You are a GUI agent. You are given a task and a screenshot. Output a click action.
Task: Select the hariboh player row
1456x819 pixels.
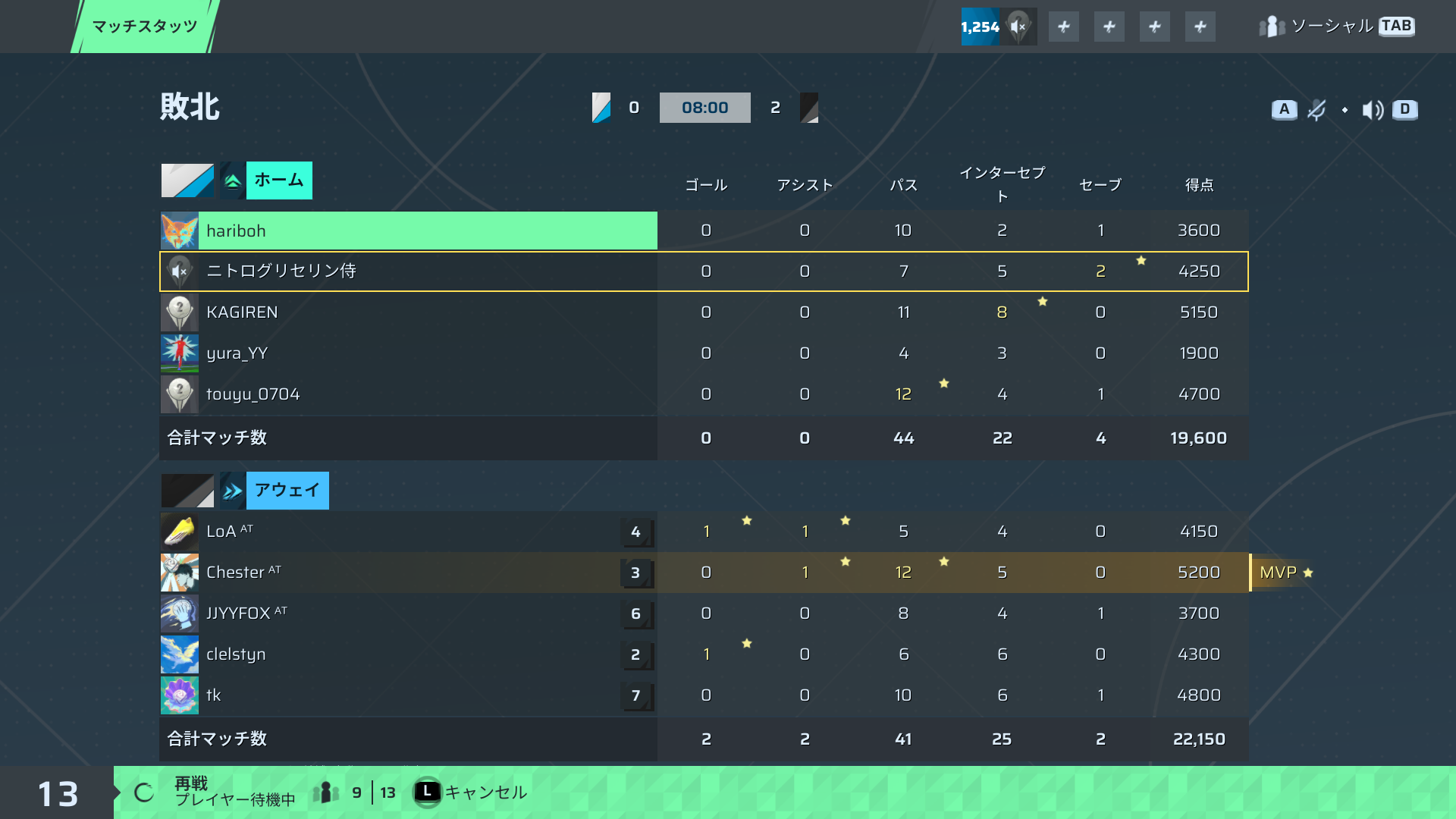[x=704, y=231]
